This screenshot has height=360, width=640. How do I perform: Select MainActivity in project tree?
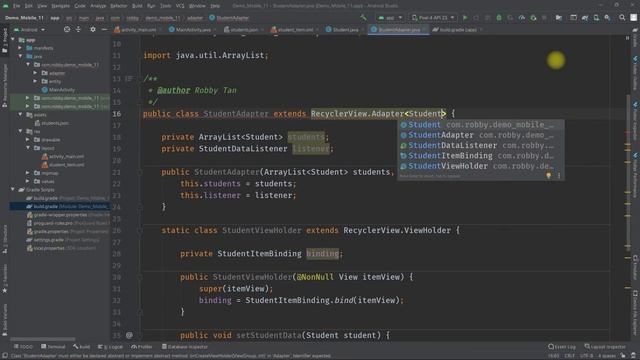58,89
